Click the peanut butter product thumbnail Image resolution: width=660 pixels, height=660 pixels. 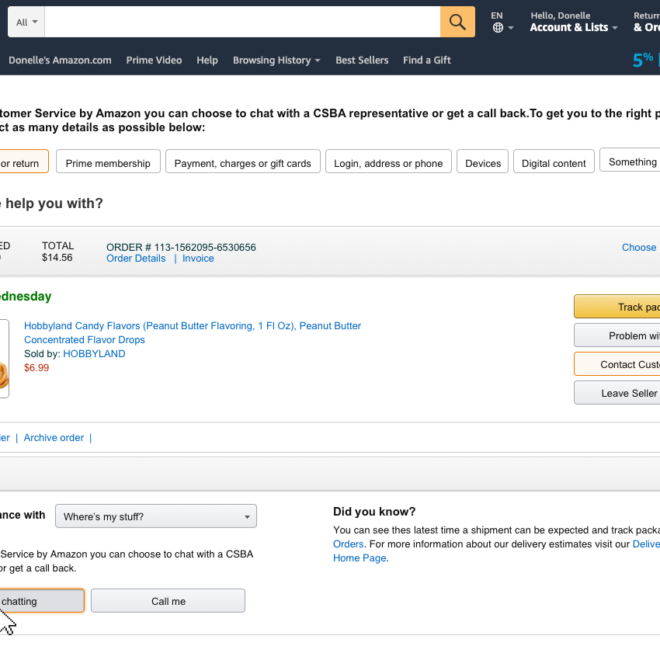(4, 359)
